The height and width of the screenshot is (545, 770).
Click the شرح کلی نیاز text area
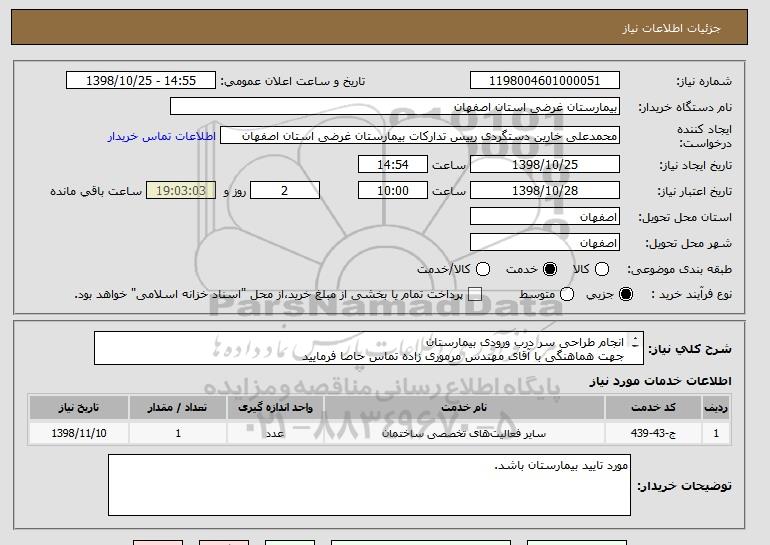point(369,348)
